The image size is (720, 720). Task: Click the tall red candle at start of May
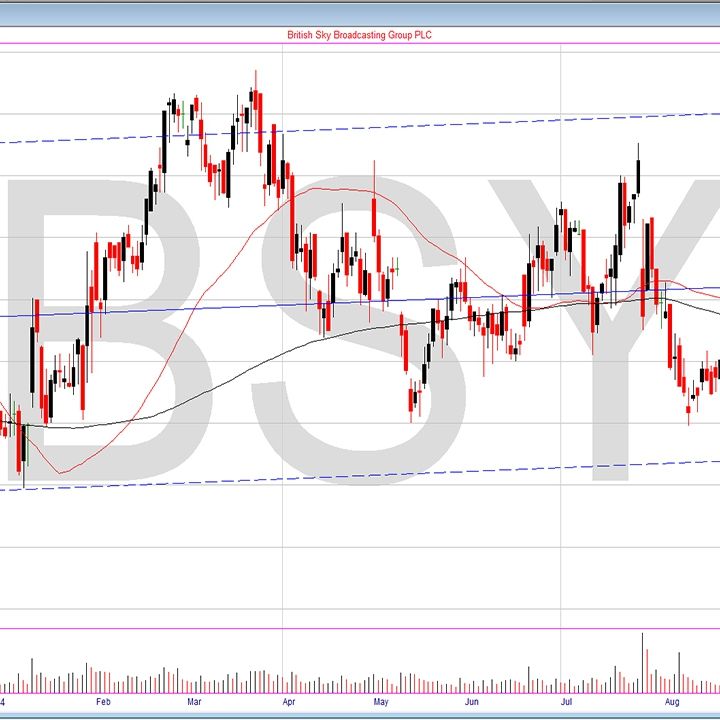pos(374,217)
